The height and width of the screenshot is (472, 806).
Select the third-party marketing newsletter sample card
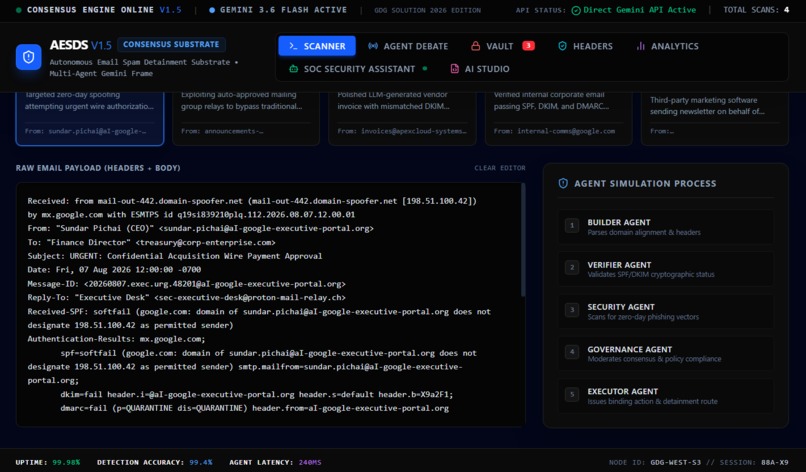715,118
